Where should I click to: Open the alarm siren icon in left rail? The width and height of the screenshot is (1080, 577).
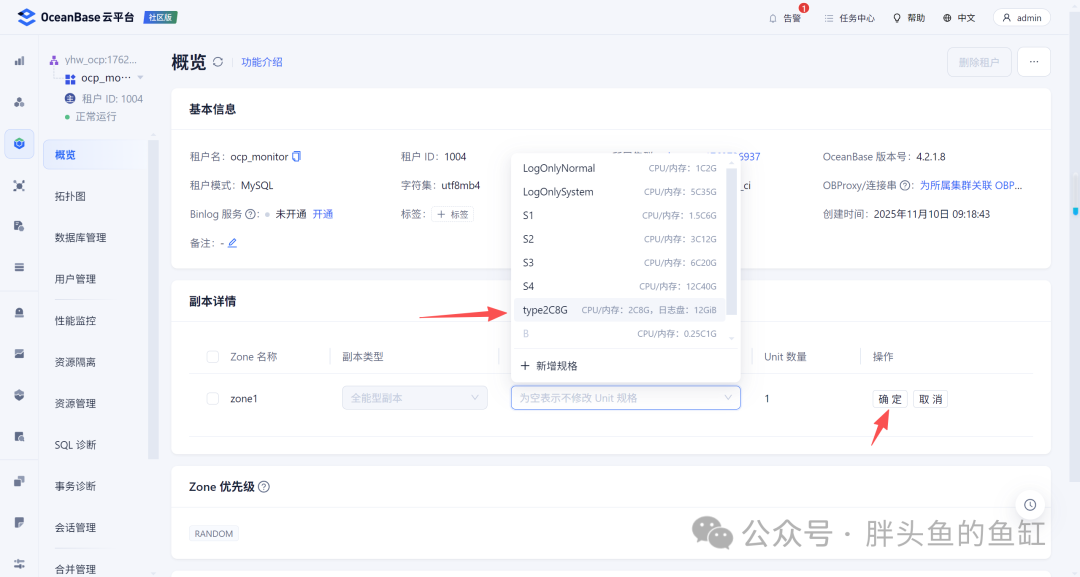19,313
